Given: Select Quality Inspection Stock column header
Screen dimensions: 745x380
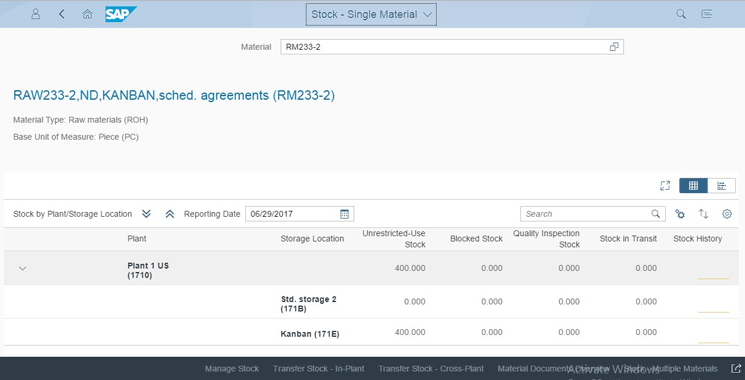Looking at the screenshot, I should tap(546, 239).
